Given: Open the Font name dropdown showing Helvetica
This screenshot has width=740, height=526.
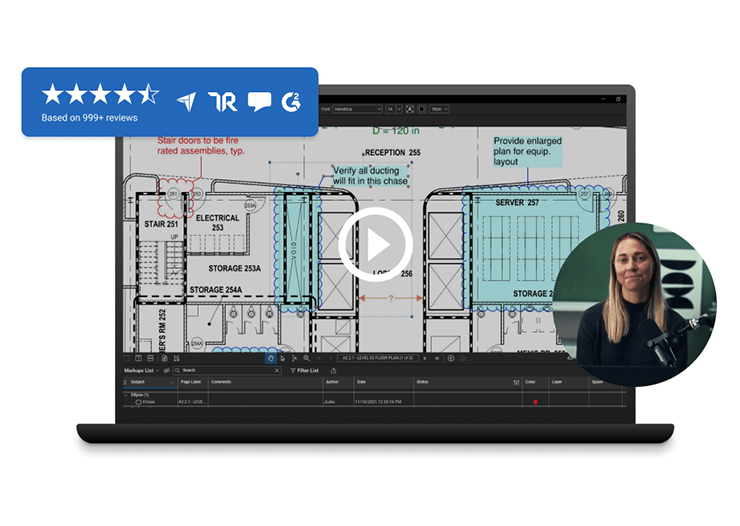Looking at the screenshot, I should point(357,108).
